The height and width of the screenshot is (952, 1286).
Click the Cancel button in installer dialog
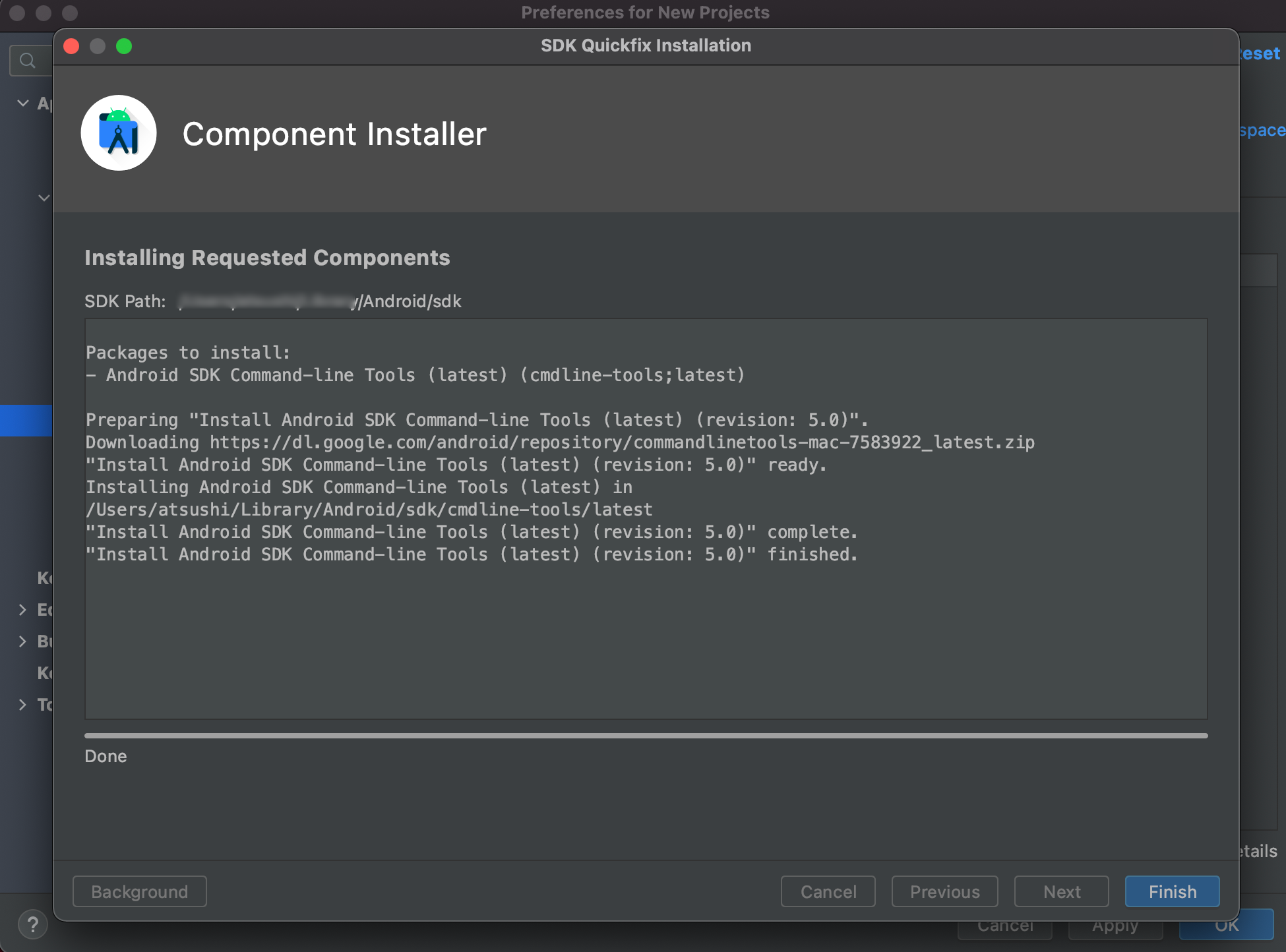pos(828,891)
